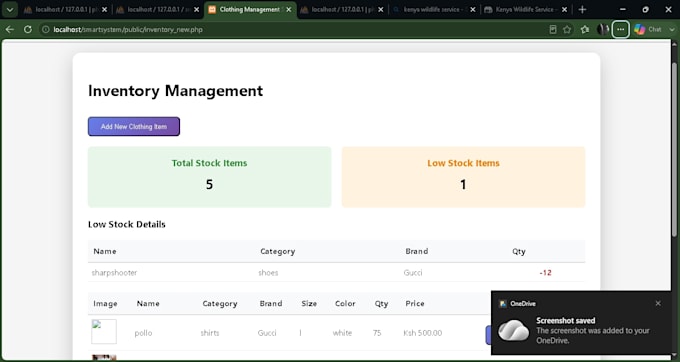This screenshot has width=680, height=362.
Task: Select the 'shoes' category cell
Action: tap(268, 273)
